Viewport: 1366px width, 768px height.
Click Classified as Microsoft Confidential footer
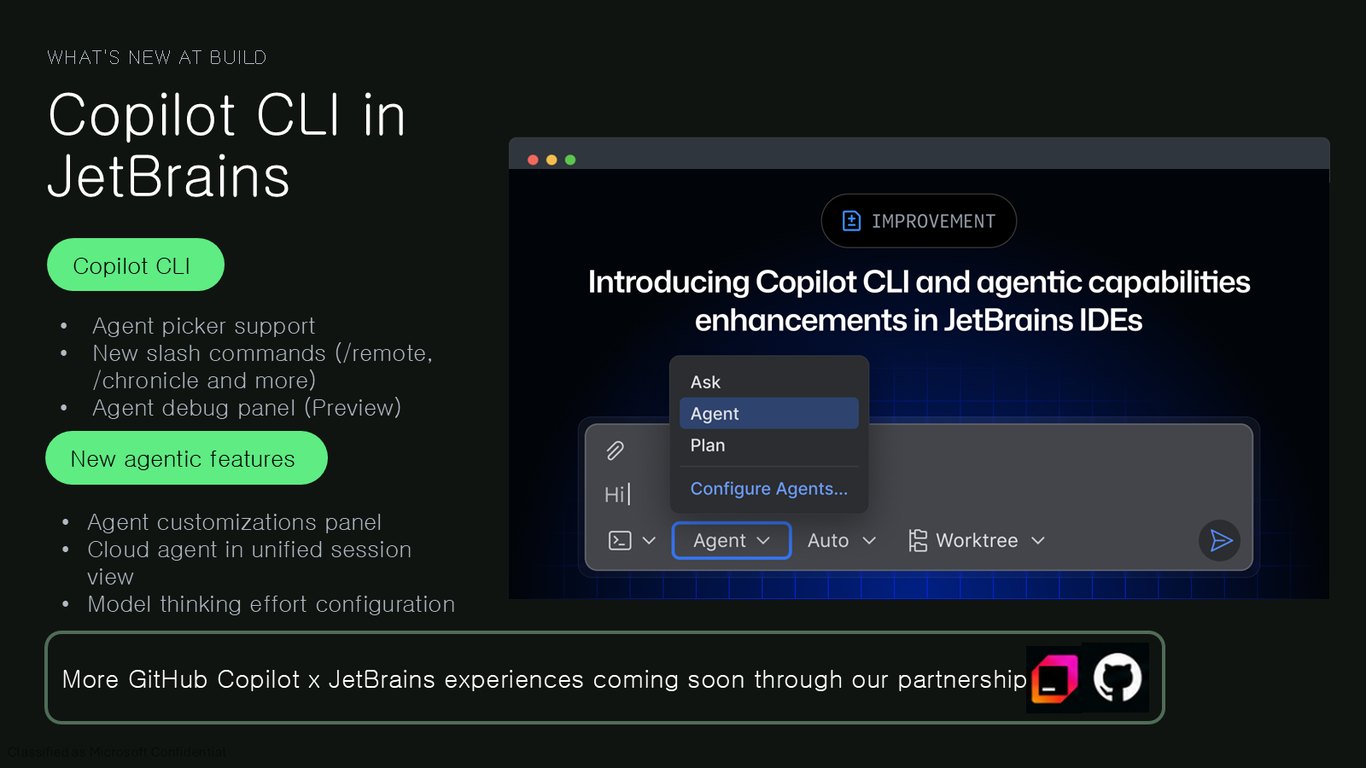click(x=117, y=752)
